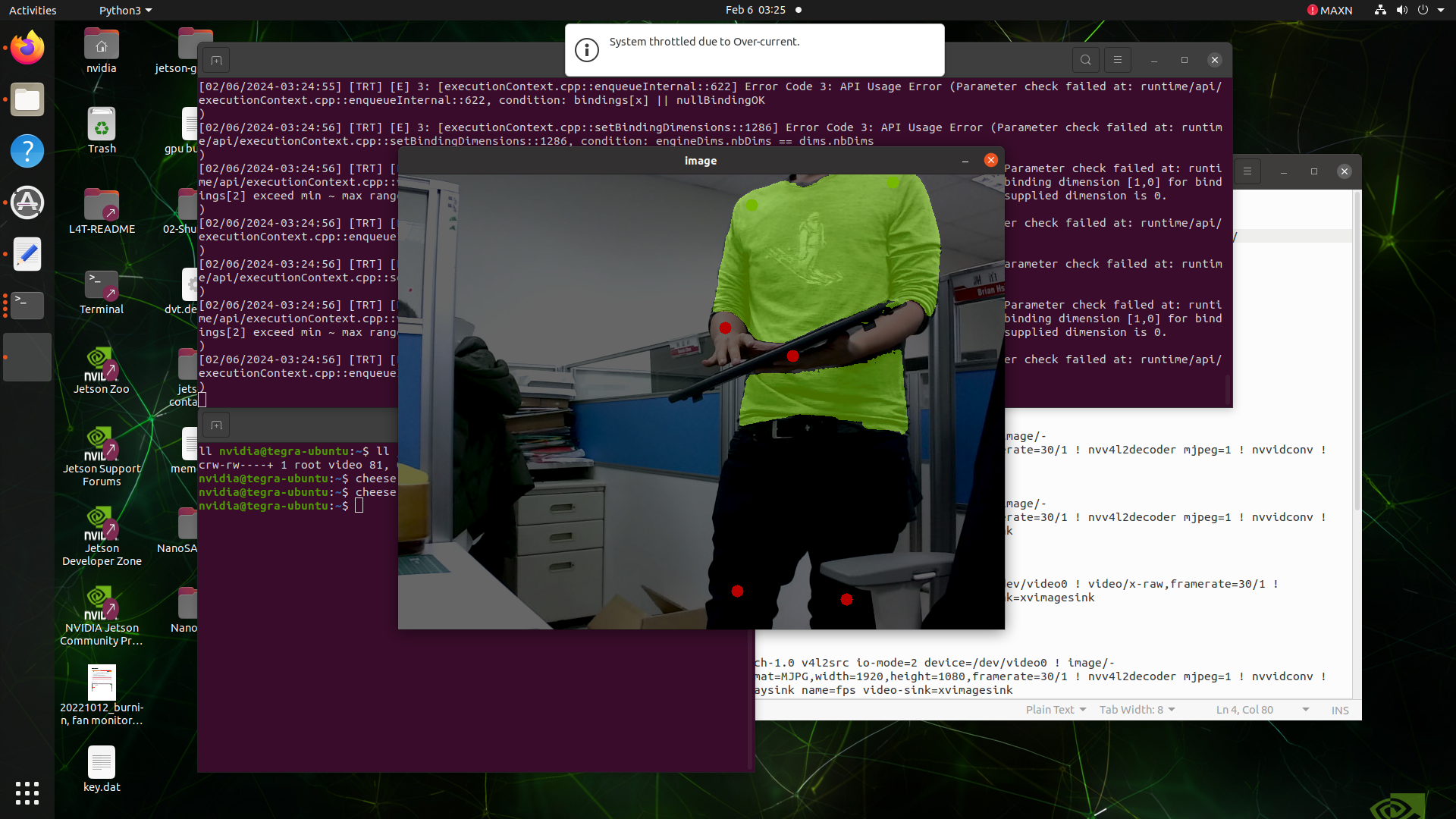
Task: Show Applications grid button
Action: point(27,793)
